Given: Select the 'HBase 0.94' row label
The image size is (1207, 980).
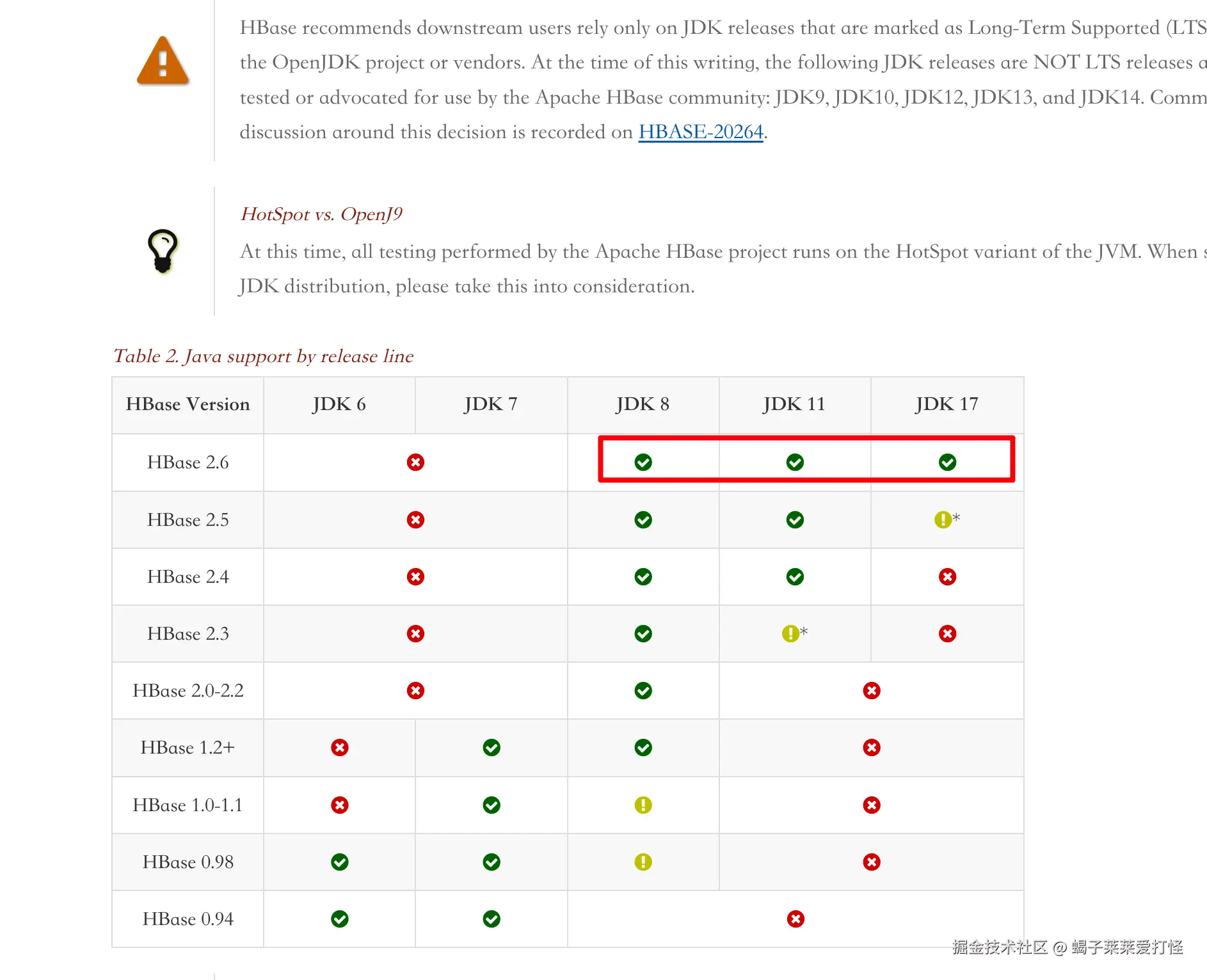Looking at the screenshot, I should click(x=188, y=919).
